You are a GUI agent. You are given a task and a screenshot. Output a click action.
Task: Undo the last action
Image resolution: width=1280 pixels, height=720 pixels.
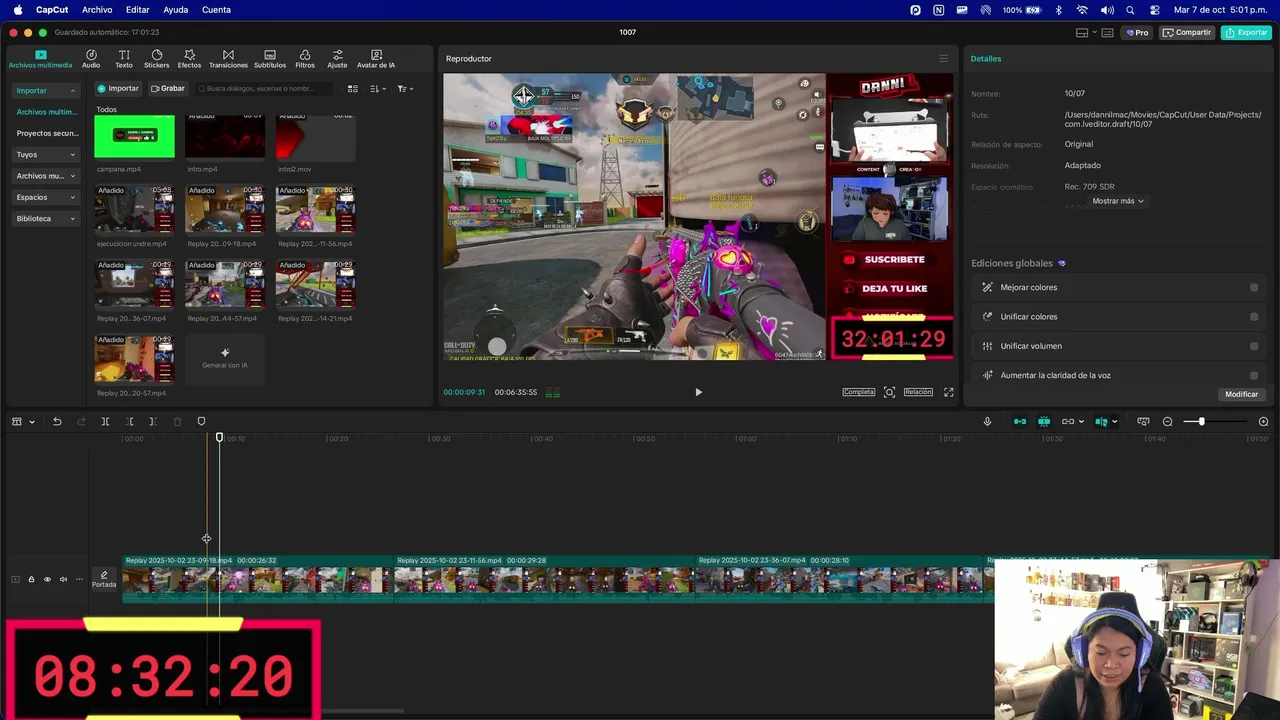coord(57,422)
